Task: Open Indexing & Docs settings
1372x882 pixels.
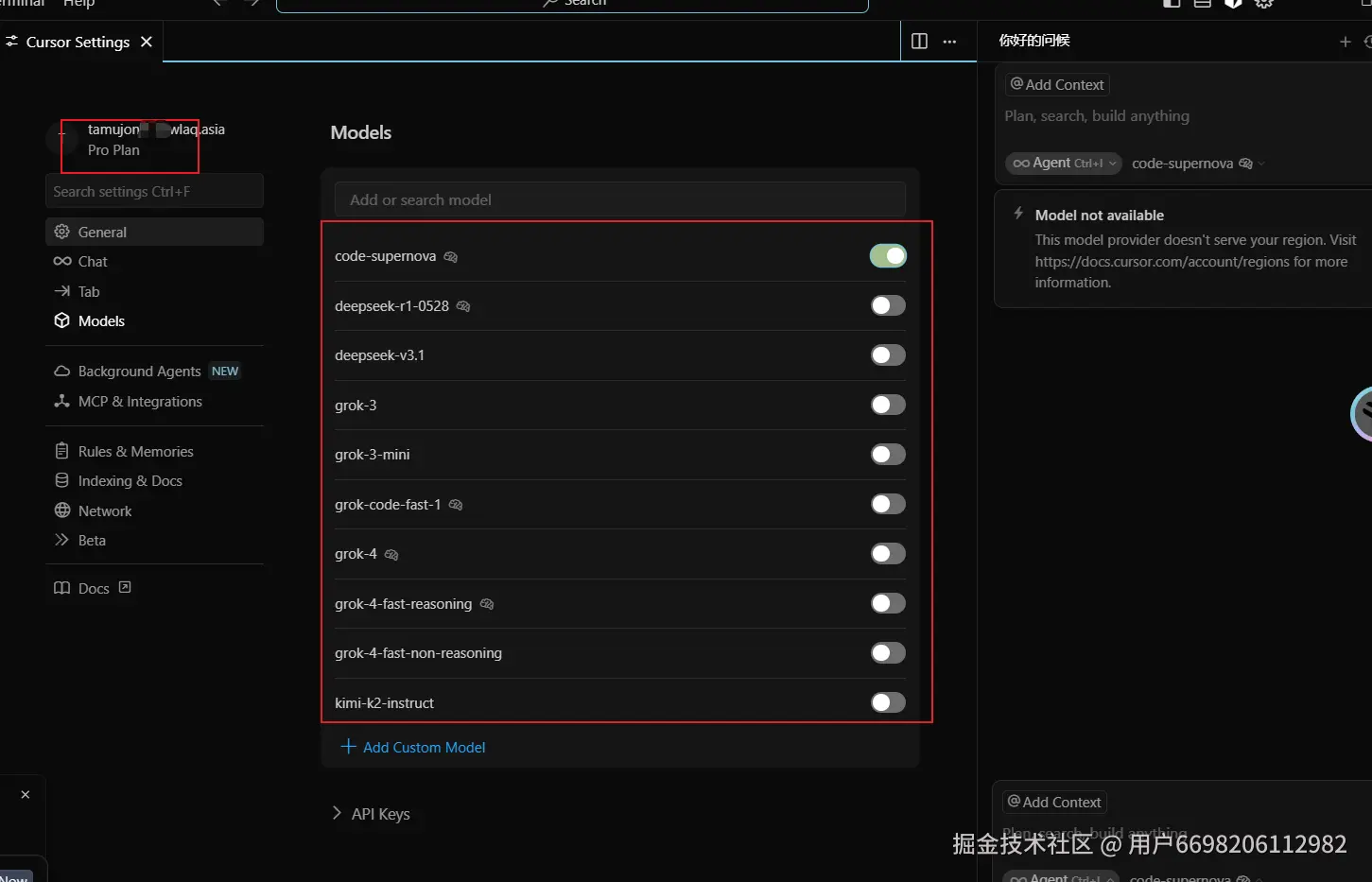Action: tap(154, 480)
